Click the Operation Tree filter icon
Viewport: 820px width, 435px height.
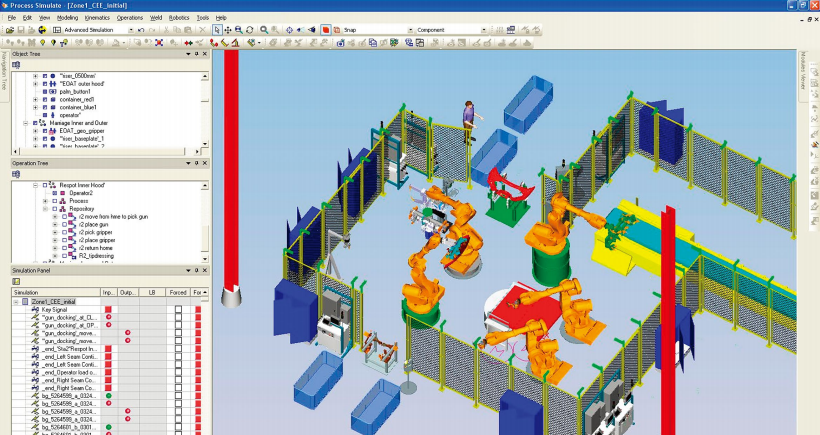16,174
